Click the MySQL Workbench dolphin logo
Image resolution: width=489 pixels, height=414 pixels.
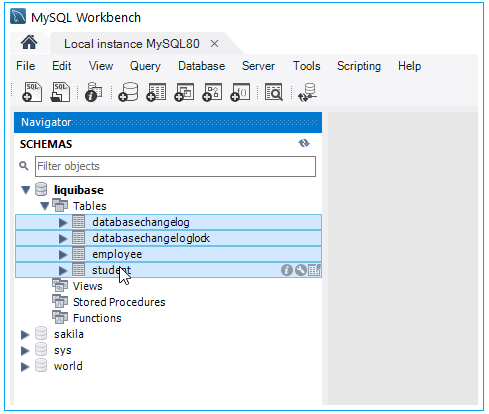click(x=18, y=17)
